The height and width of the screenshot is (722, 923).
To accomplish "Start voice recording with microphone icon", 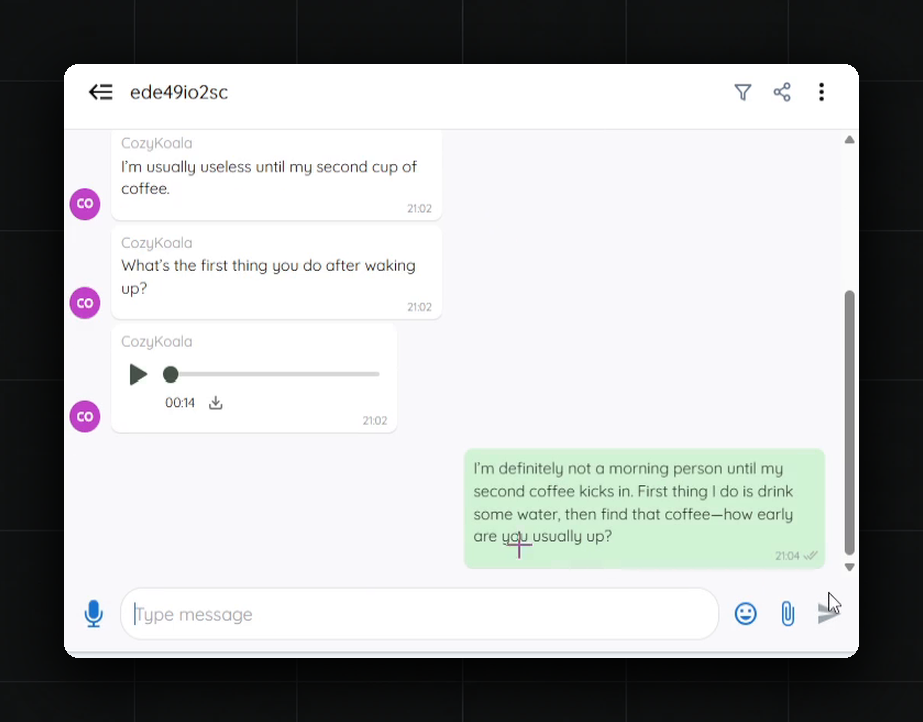I will 94,614.
